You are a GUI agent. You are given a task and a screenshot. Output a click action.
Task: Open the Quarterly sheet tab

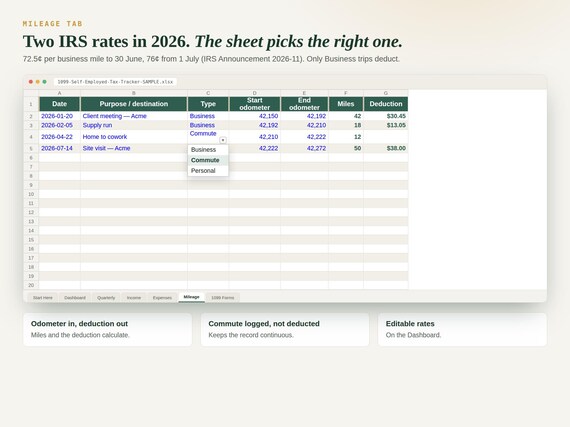tap(106, 298)
